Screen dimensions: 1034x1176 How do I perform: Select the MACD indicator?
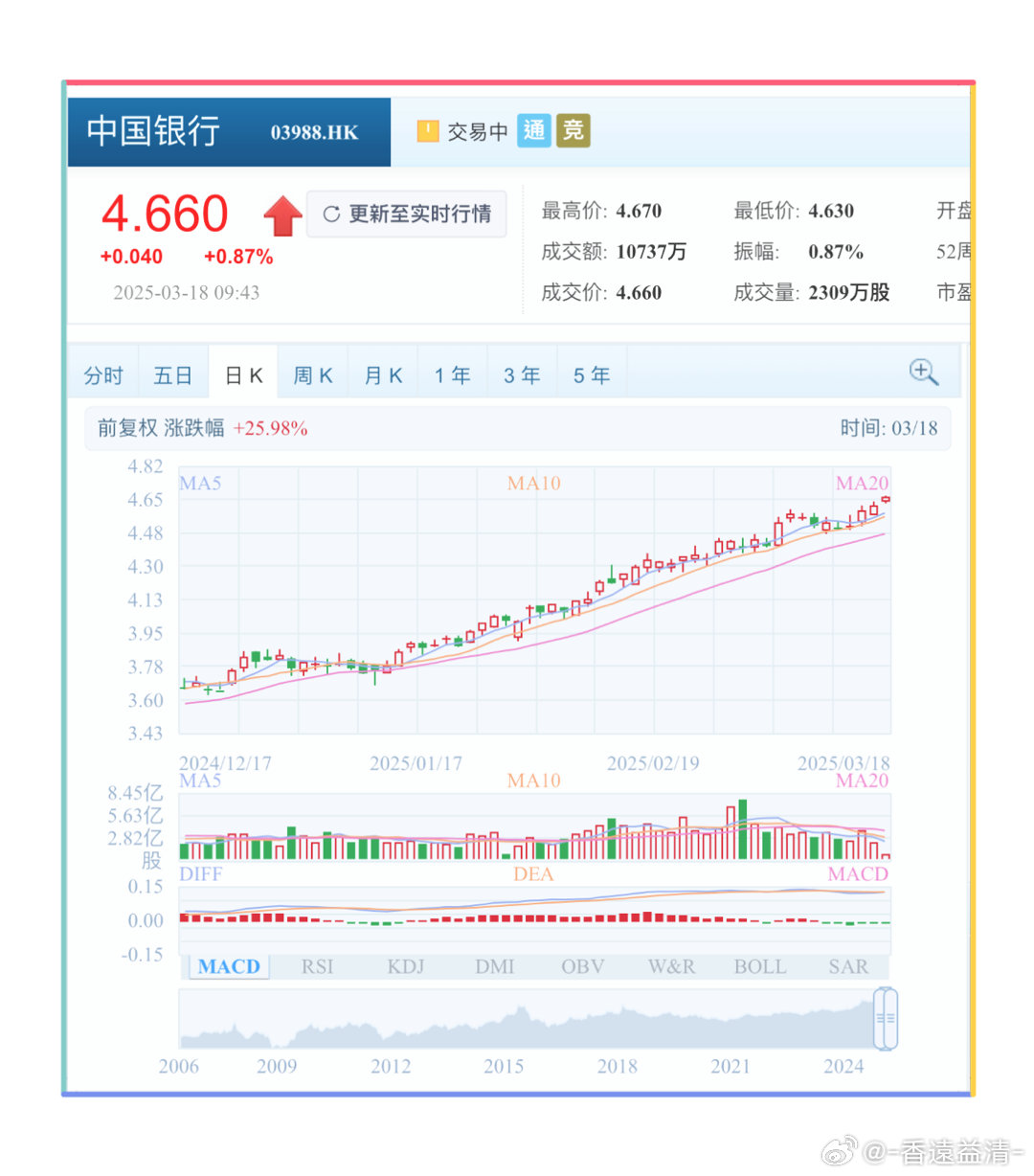(229, 966)
